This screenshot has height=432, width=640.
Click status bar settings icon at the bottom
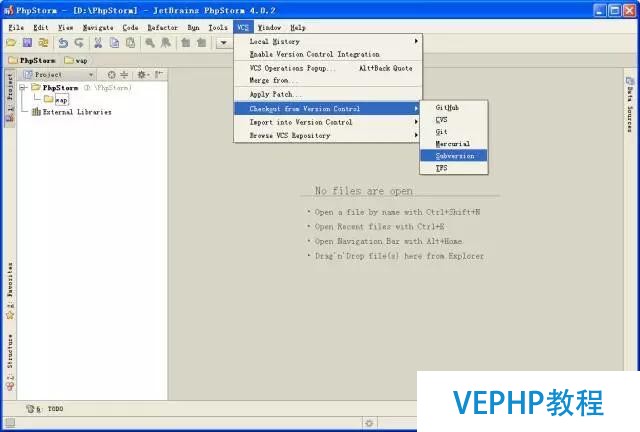[369, 423]
